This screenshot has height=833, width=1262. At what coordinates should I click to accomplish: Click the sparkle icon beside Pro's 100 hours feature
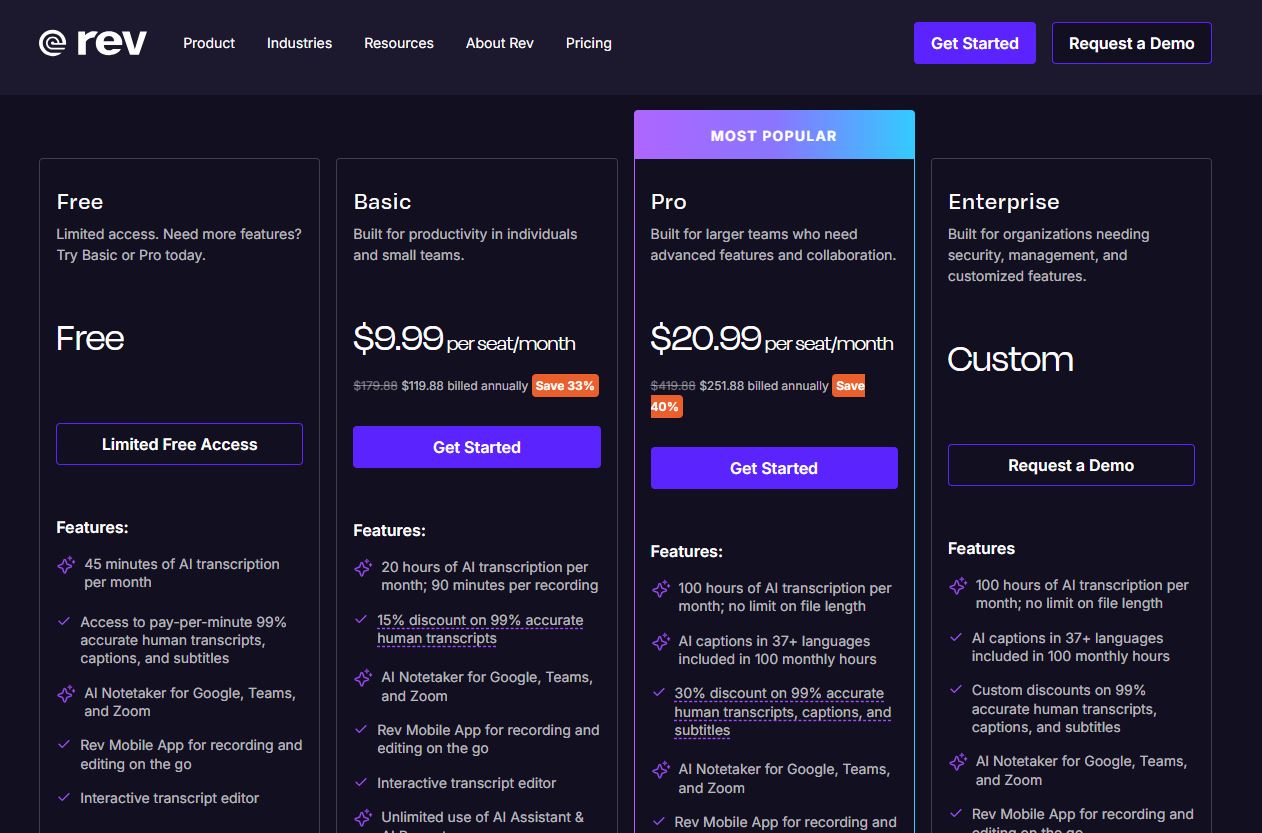(659, 588)
